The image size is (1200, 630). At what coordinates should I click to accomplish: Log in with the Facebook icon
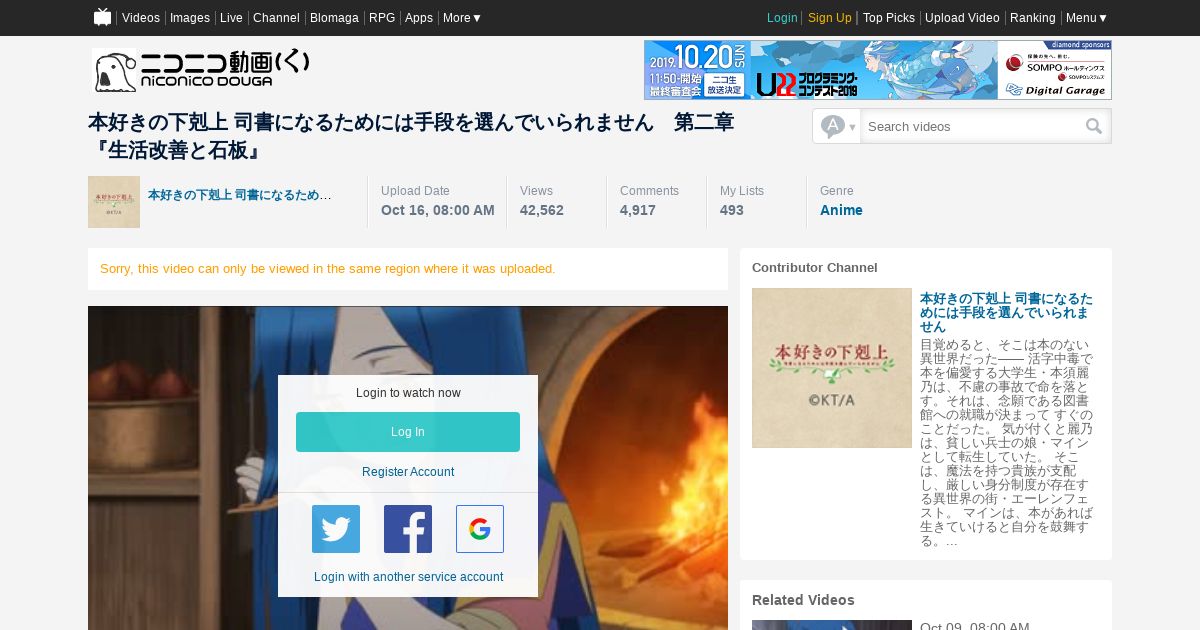(x=408, y=529)
